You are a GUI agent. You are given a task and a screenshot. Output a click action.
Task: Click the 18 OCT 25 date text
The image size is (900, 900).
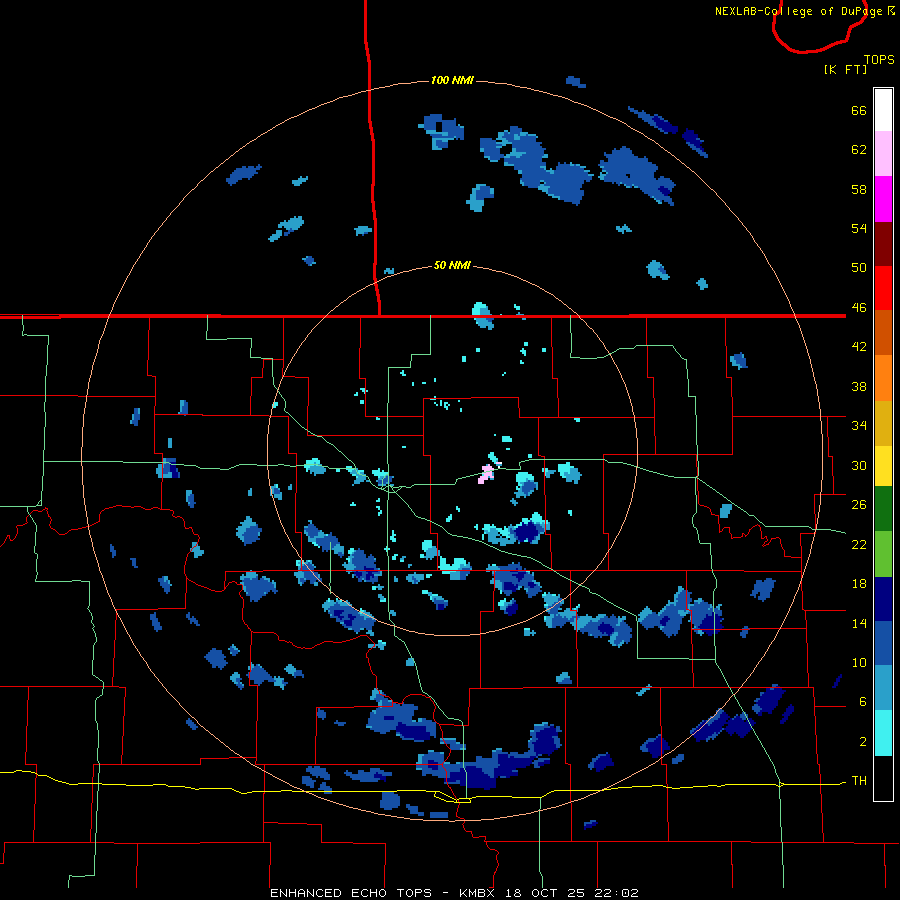point(545,893)
